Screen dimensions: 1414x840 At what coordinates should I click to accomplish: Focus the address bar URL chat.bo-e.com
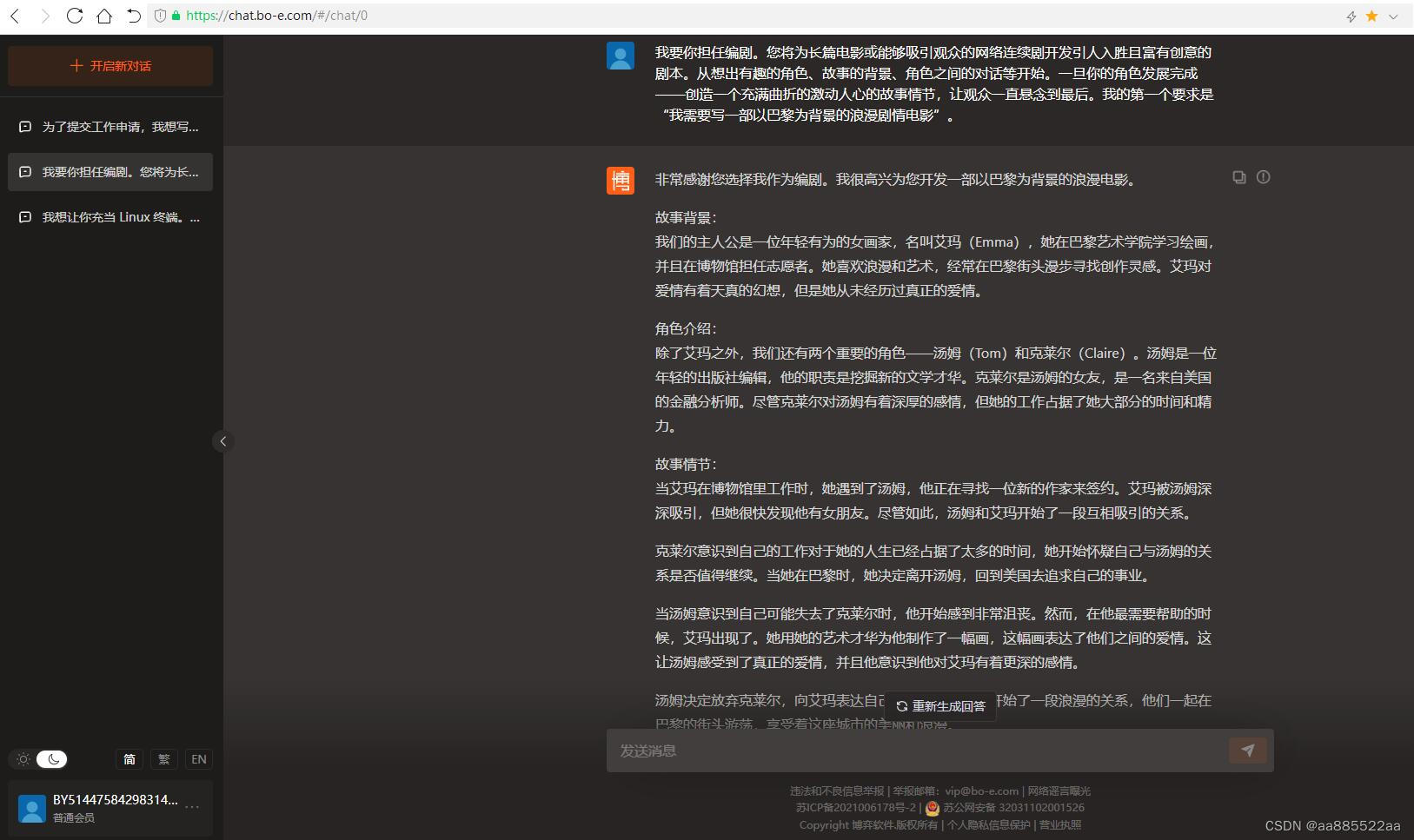[276, 16]
